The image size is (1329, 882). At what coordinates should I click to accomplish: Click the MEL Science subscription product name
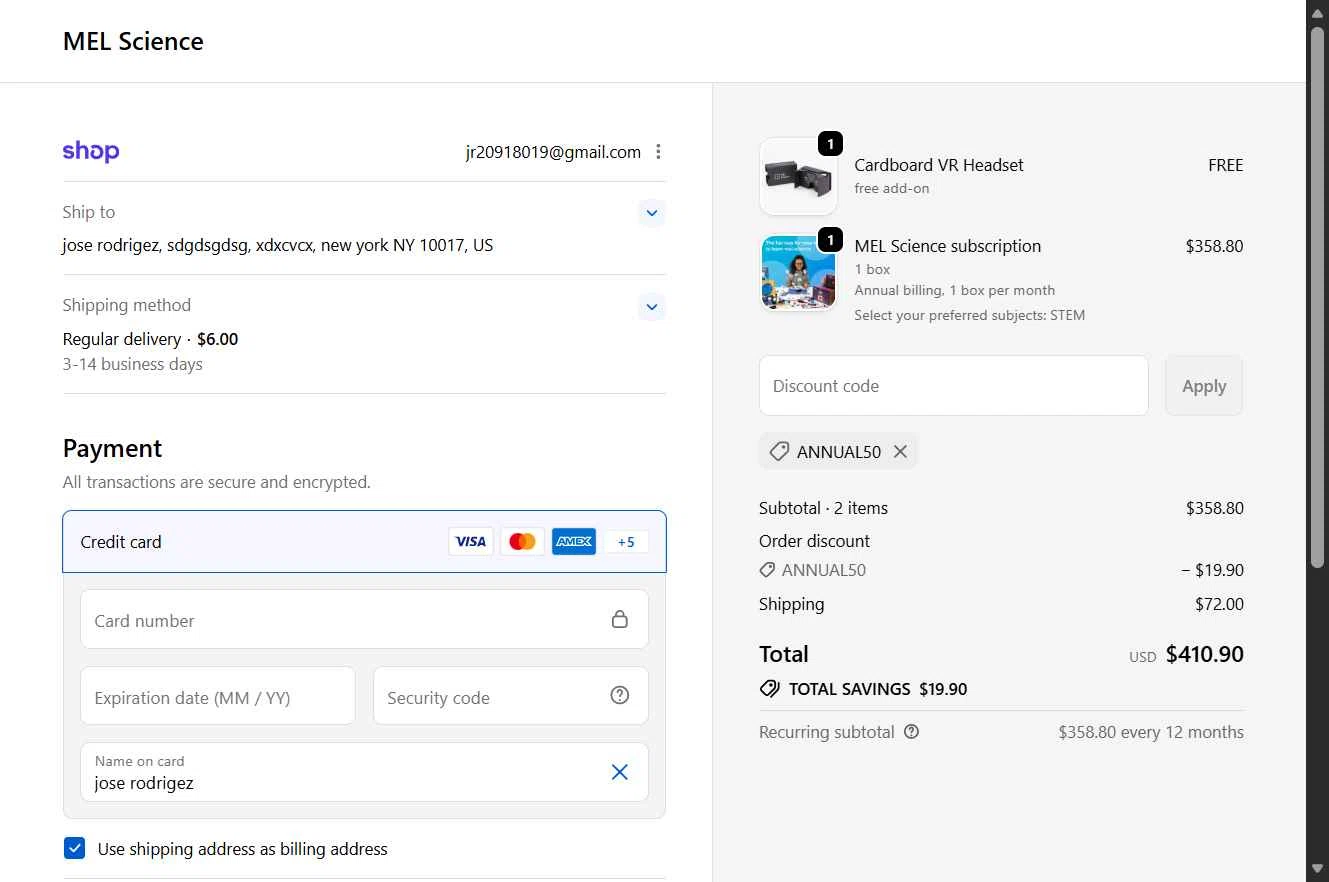[948, 246]
